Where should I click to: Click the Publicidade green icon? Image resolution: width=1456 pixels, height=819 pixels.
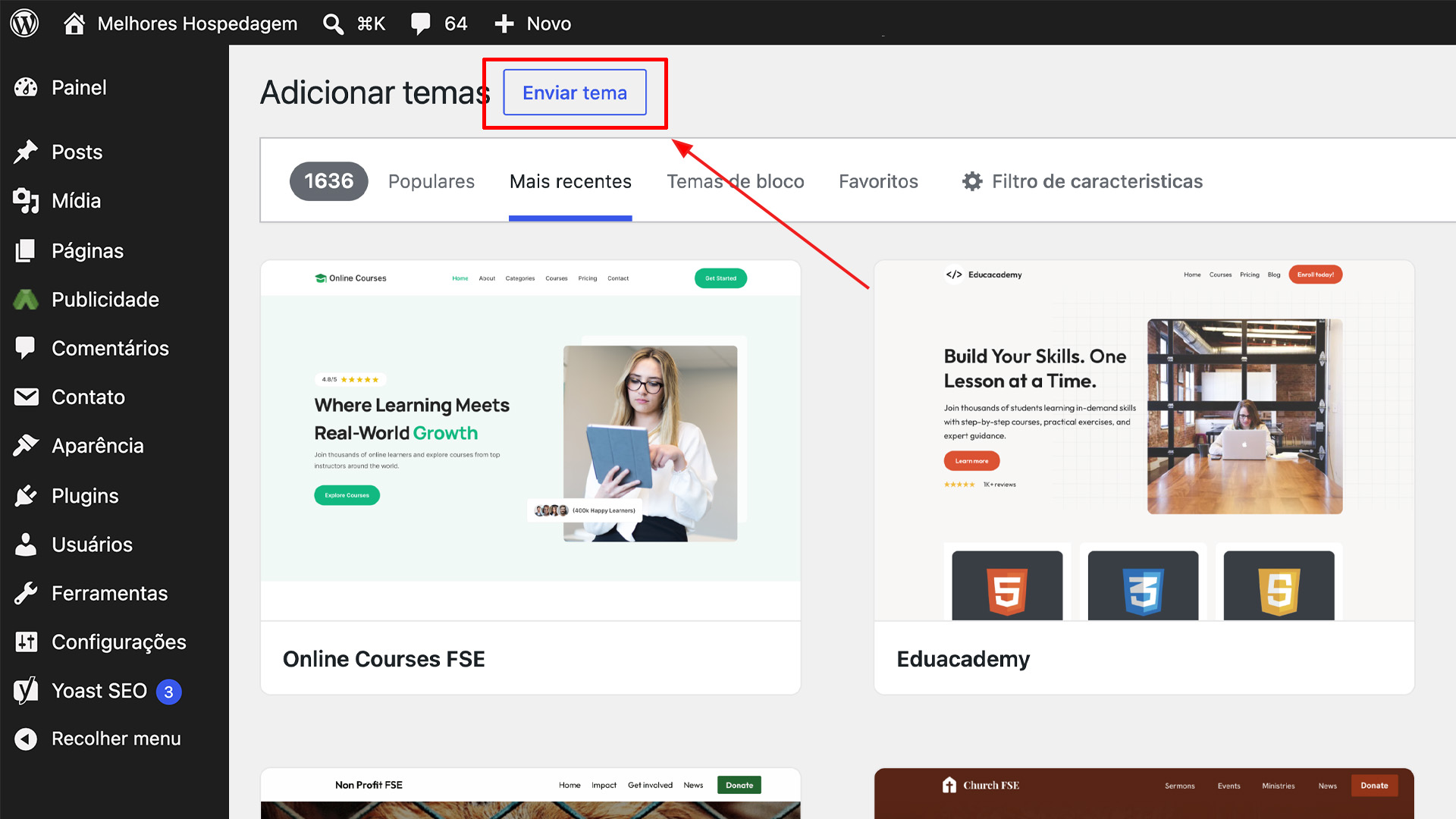[x=26, y=300]
